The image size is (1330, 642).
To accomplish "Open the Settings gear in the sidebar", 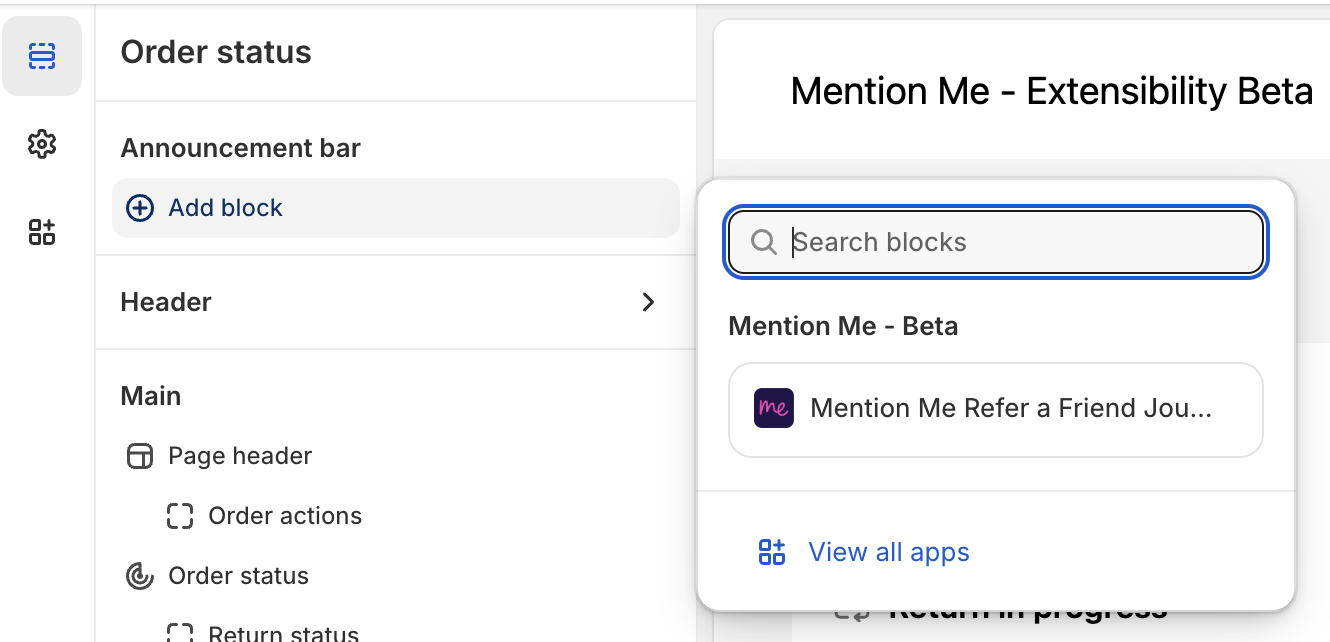I will (x=41, y=144).
